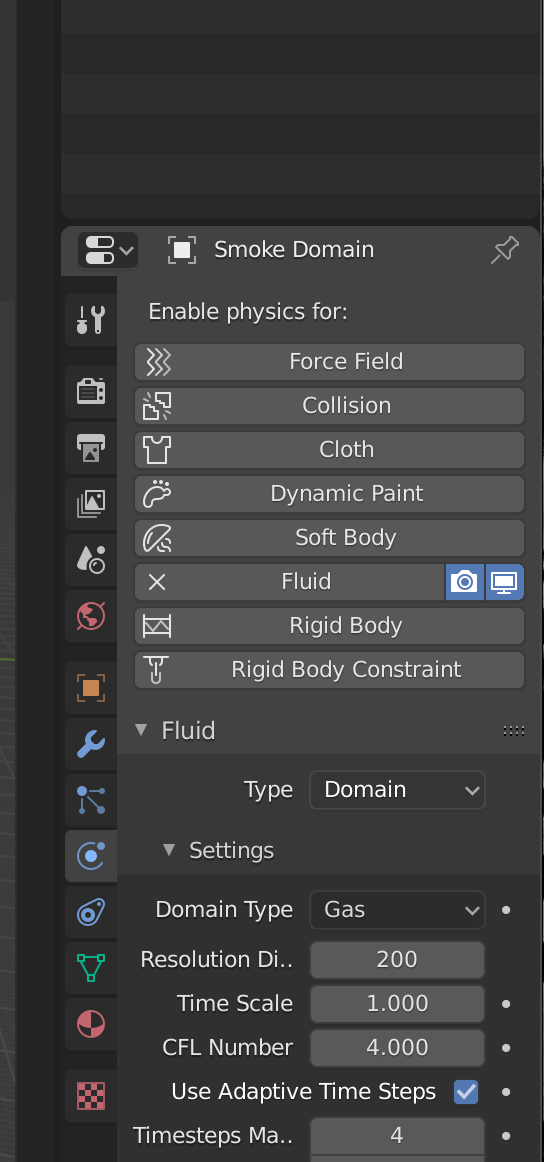Click the Time Scale 1.000 field
Screen dimensions: 544x1162
(x=397, y=1003)
